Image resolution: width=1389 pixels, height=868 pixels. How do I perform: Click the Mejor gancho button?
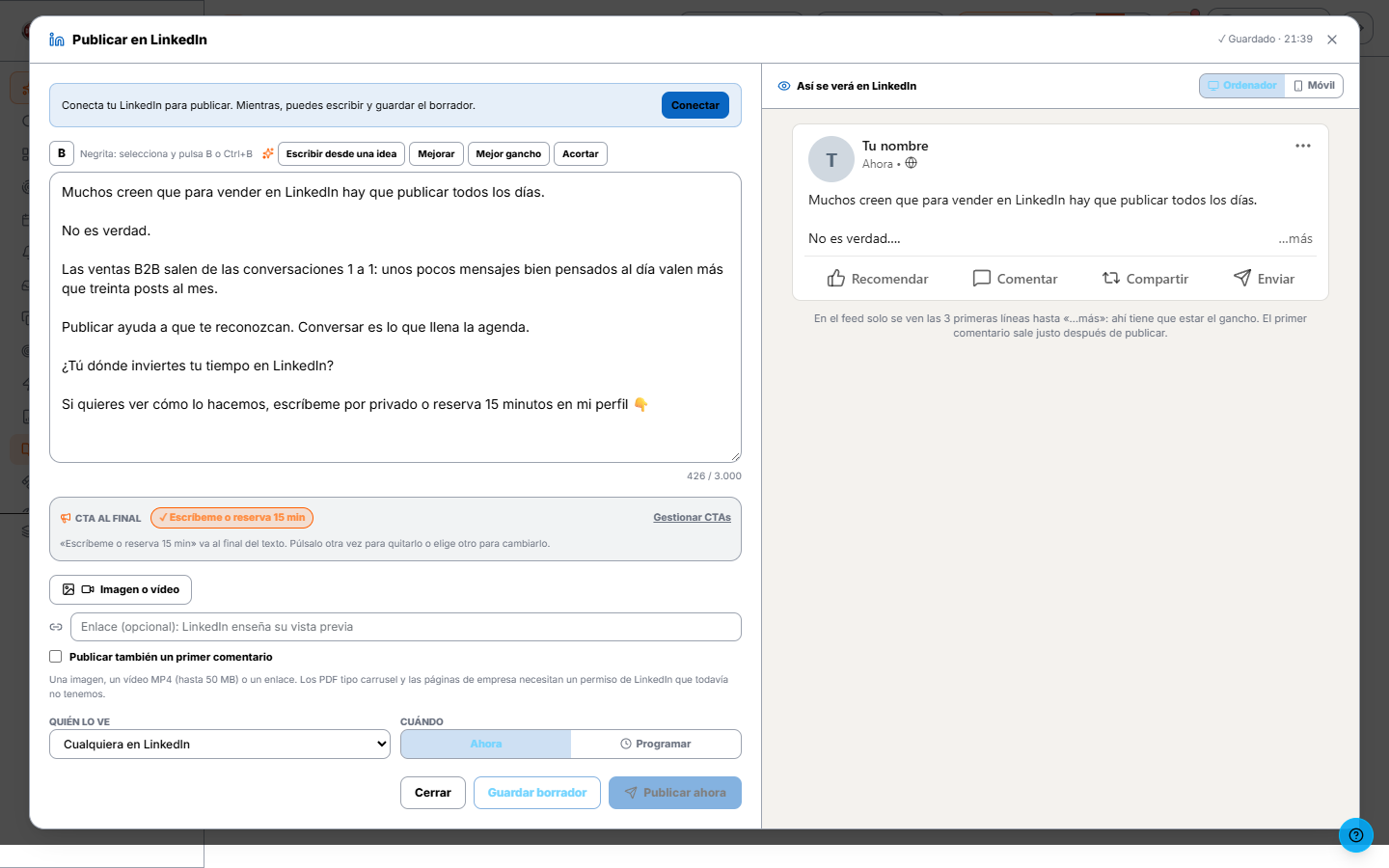(508, 154)
